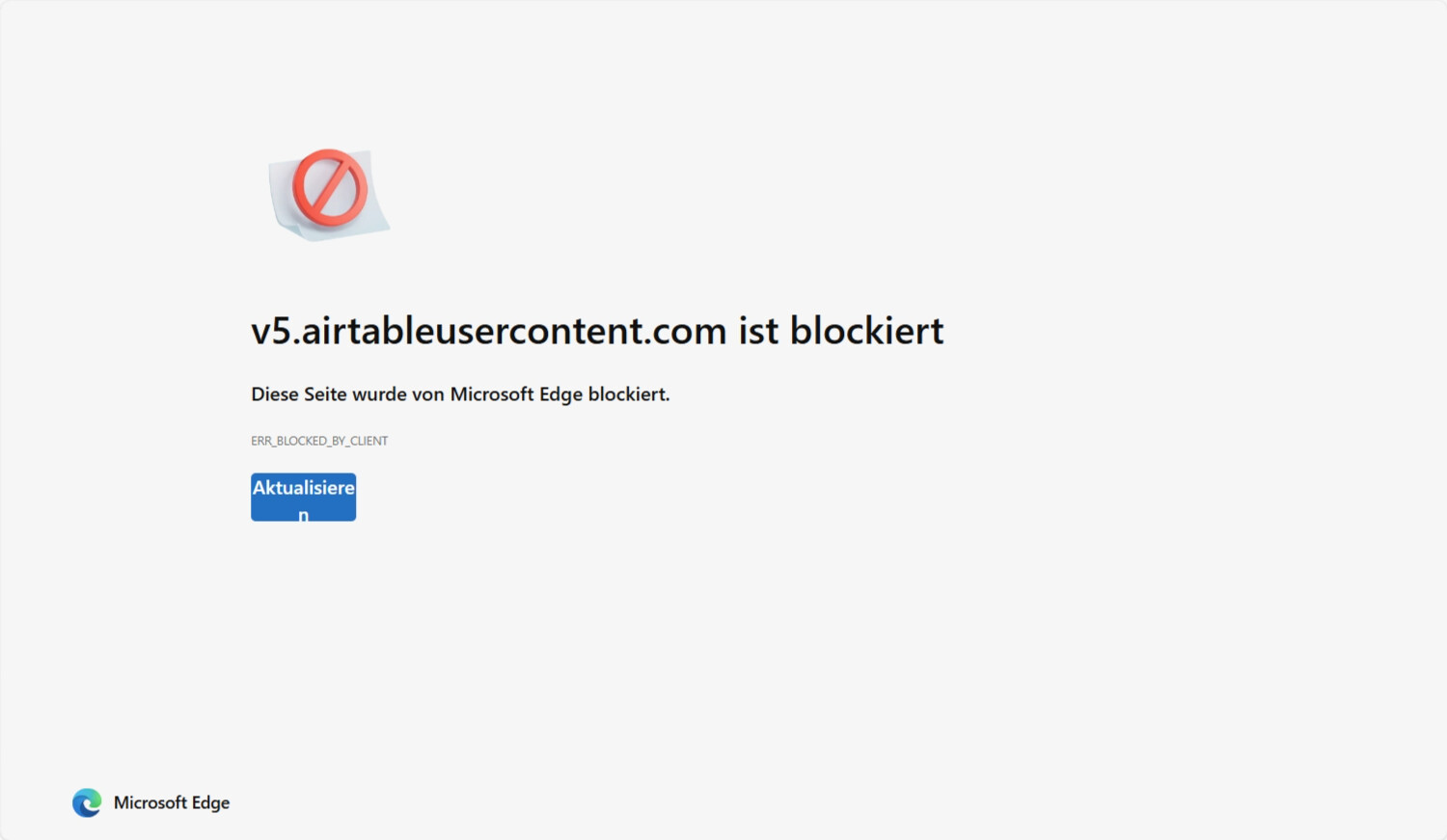The width and height of the screenshot is (1447, 840).
Task: Click the red prohibition blocked icon
Action: point(329,187)
